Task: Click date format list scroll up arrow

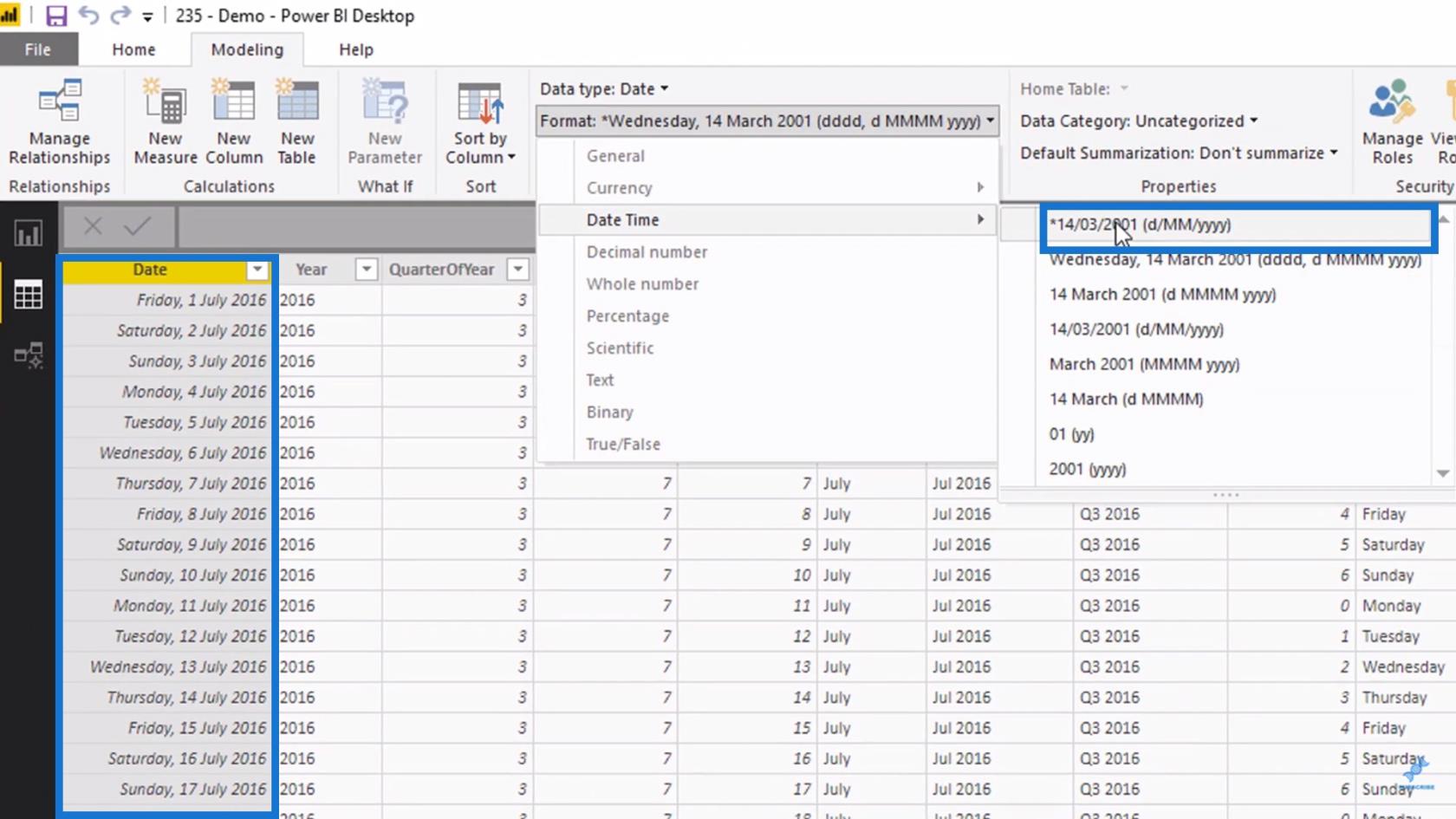Action: coord(1443,220)
